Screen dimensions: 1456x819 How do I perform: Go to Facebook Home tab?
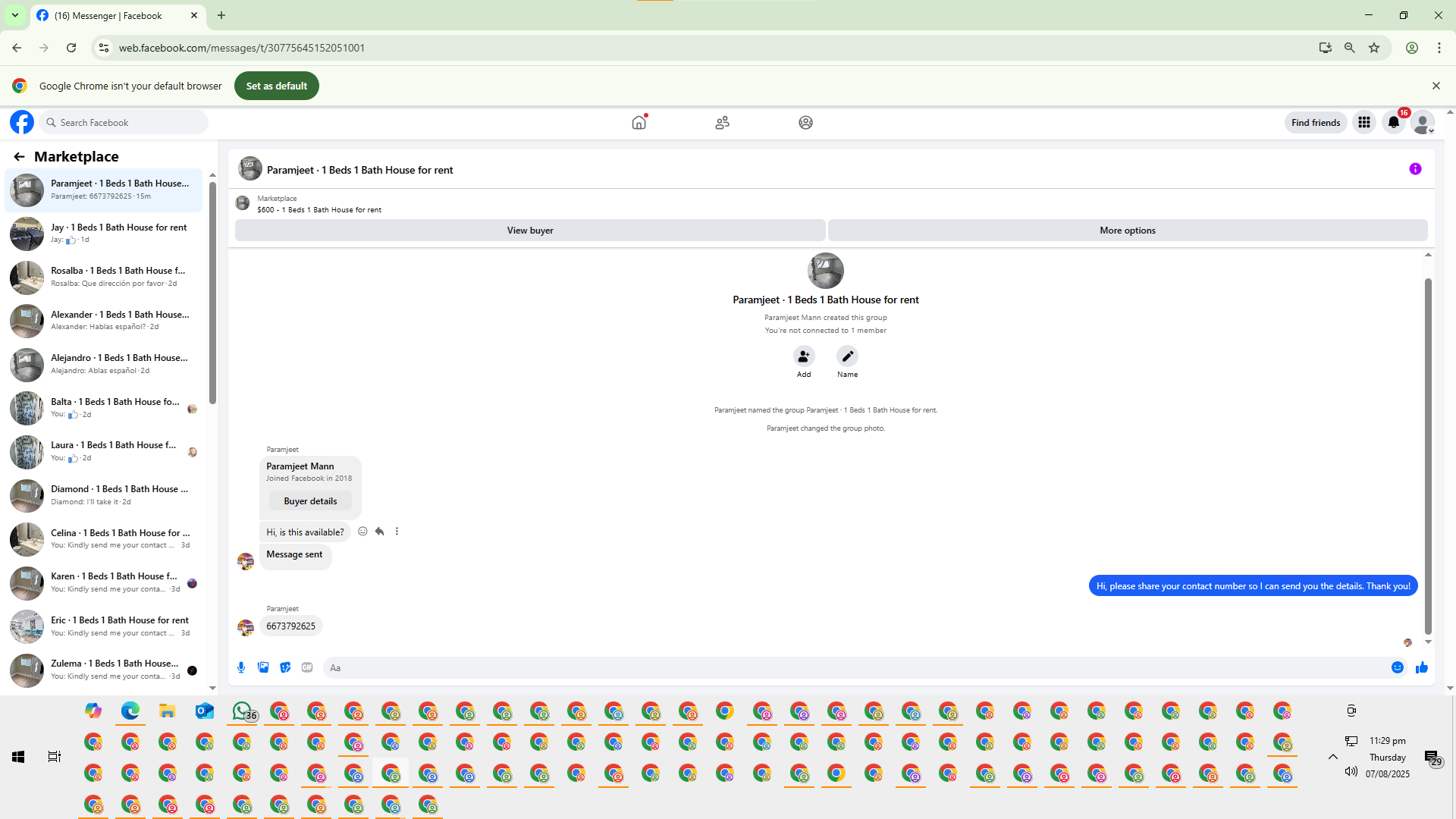click(639, 122)
